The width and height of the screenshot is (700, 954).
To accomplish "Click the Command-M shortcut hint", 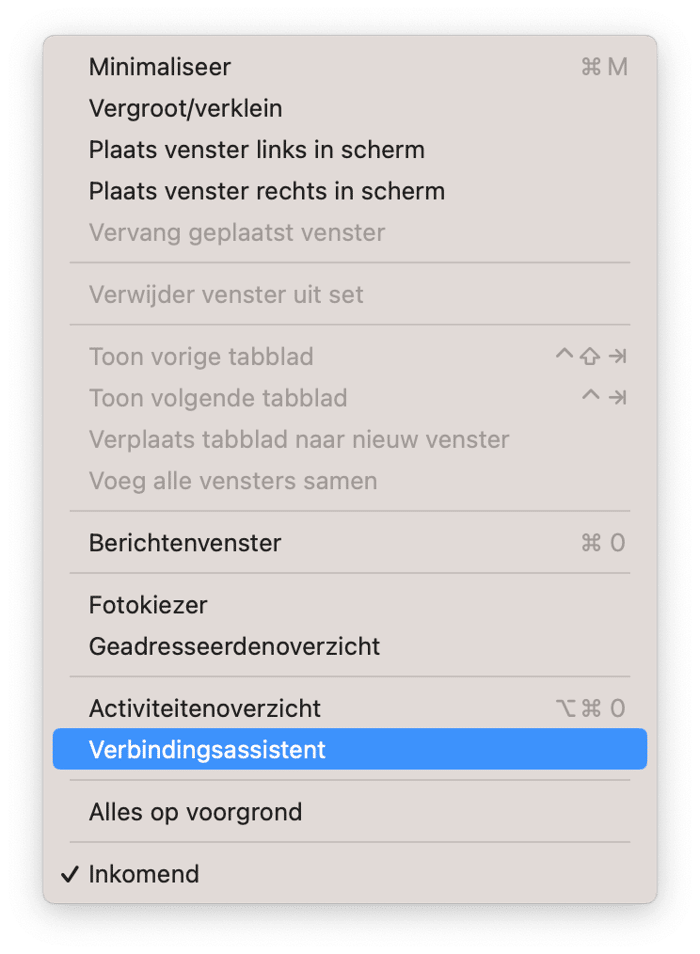I will [604, 67].
